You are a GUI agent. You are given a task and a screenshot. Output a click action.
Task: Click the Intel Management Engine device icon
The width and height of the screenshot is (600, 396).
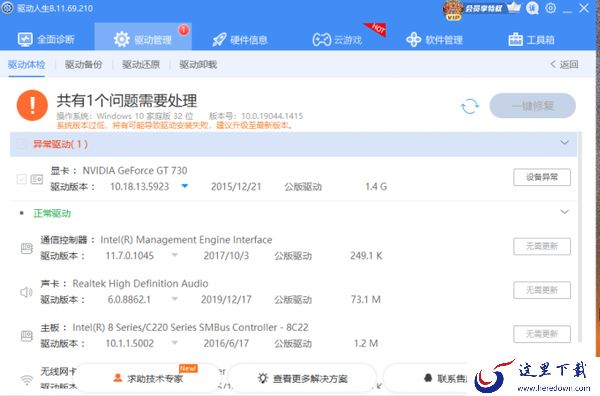point(27,248)
